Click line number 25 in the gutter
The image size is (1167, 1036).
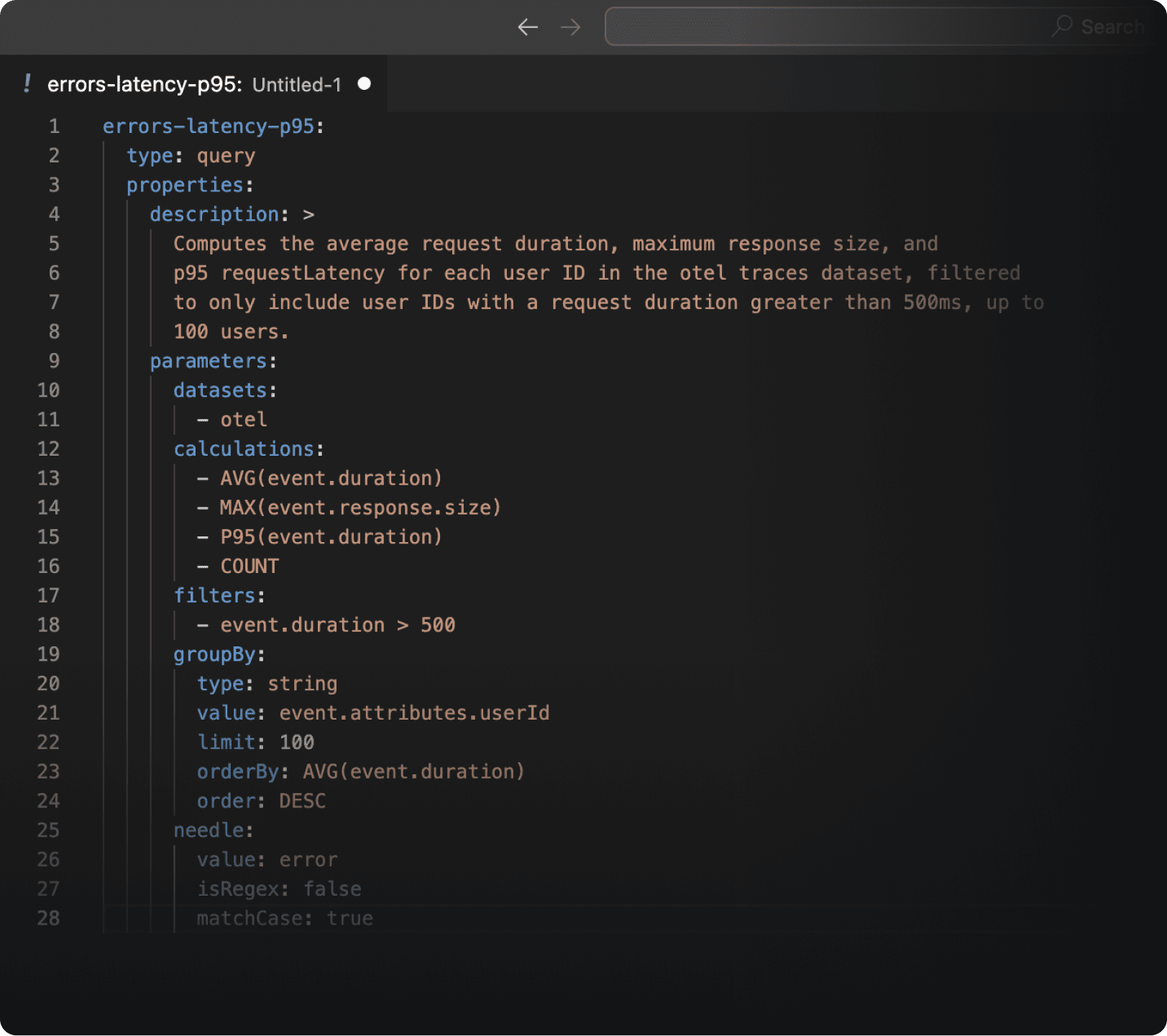pos(48,830)
